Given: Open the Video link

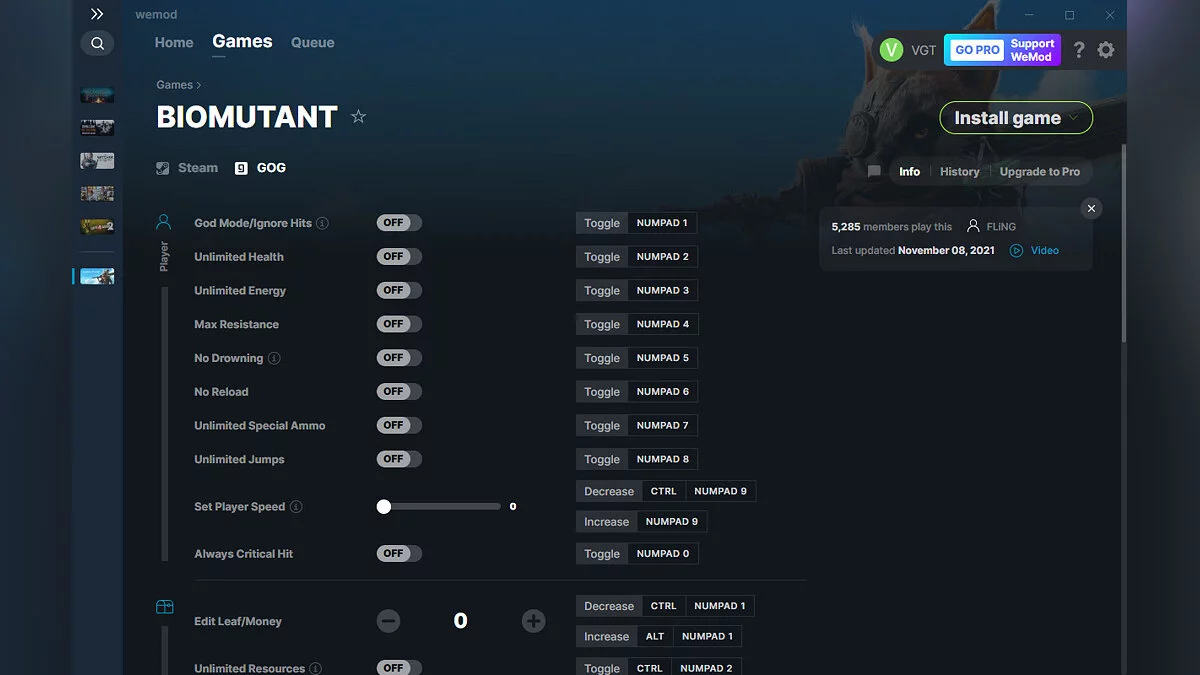Looking at the screenshot, I should click(x=1045, y=251).
